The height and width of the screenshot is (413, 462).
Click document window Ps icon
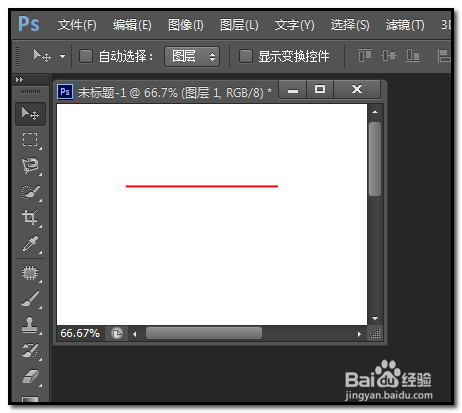pyautogui.click(x=65, y=92)
